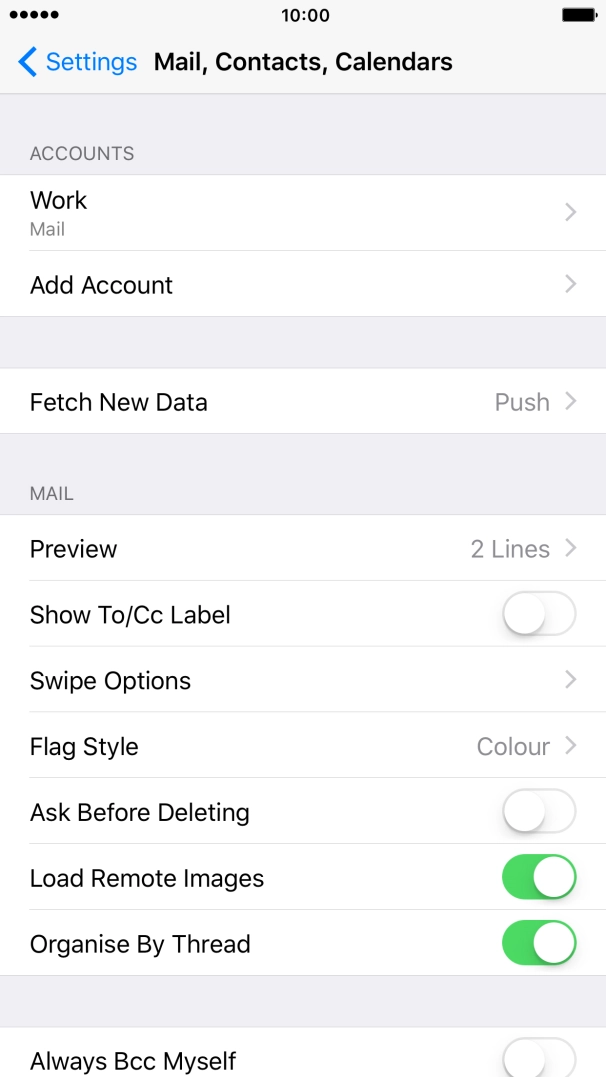The height and width of the screenshot is (1077, 606).
Task: Enable the Show To/Cc Label switch
Action: pos(539,614)
